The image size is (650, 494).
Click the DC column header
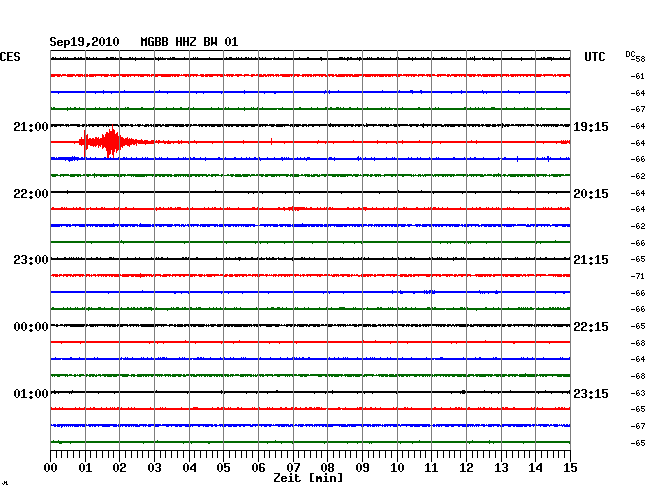(x=630, y=54)
